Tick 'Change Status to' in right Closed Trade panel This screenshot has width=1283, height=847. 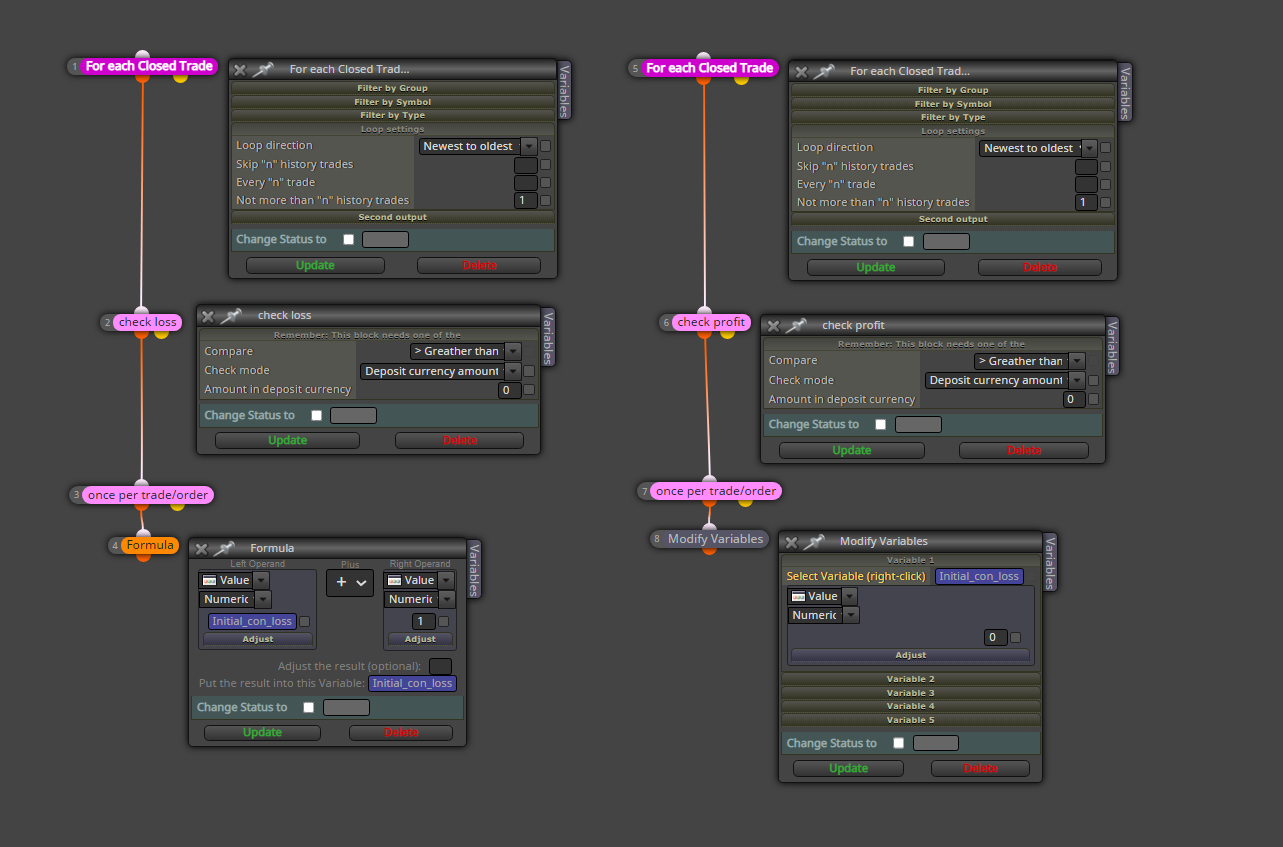[908, 241]
